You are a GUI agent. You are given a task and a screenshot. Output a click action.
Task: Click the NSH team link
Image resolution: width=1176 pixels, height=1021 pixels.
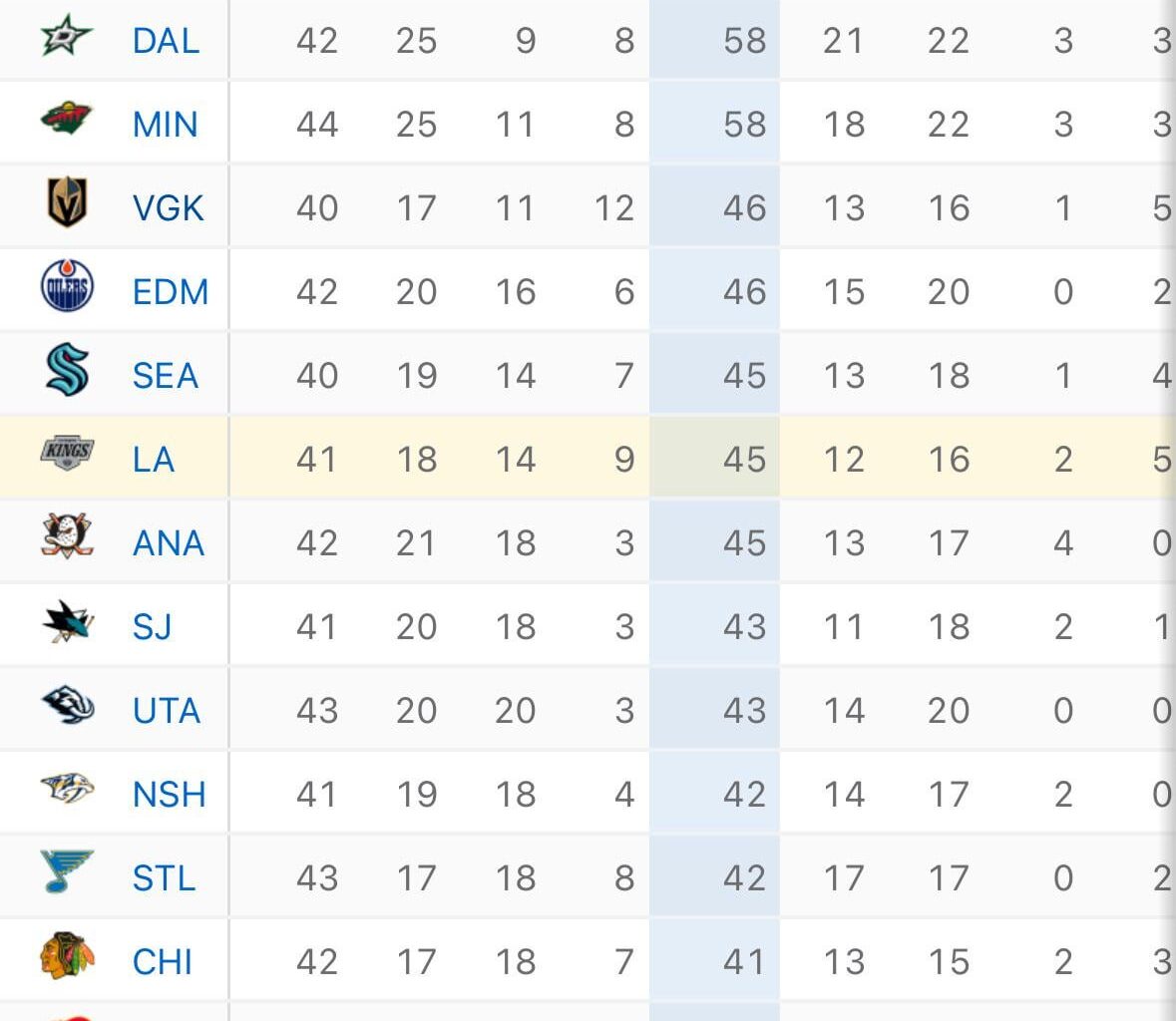coord(169,794)
